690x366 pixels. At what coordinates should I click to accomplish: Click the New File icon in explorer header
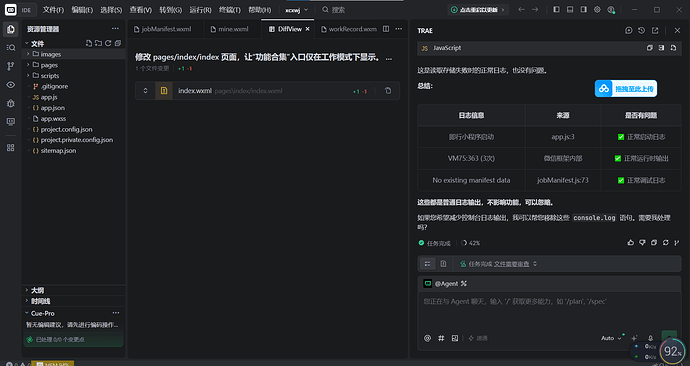coord(89,43)
